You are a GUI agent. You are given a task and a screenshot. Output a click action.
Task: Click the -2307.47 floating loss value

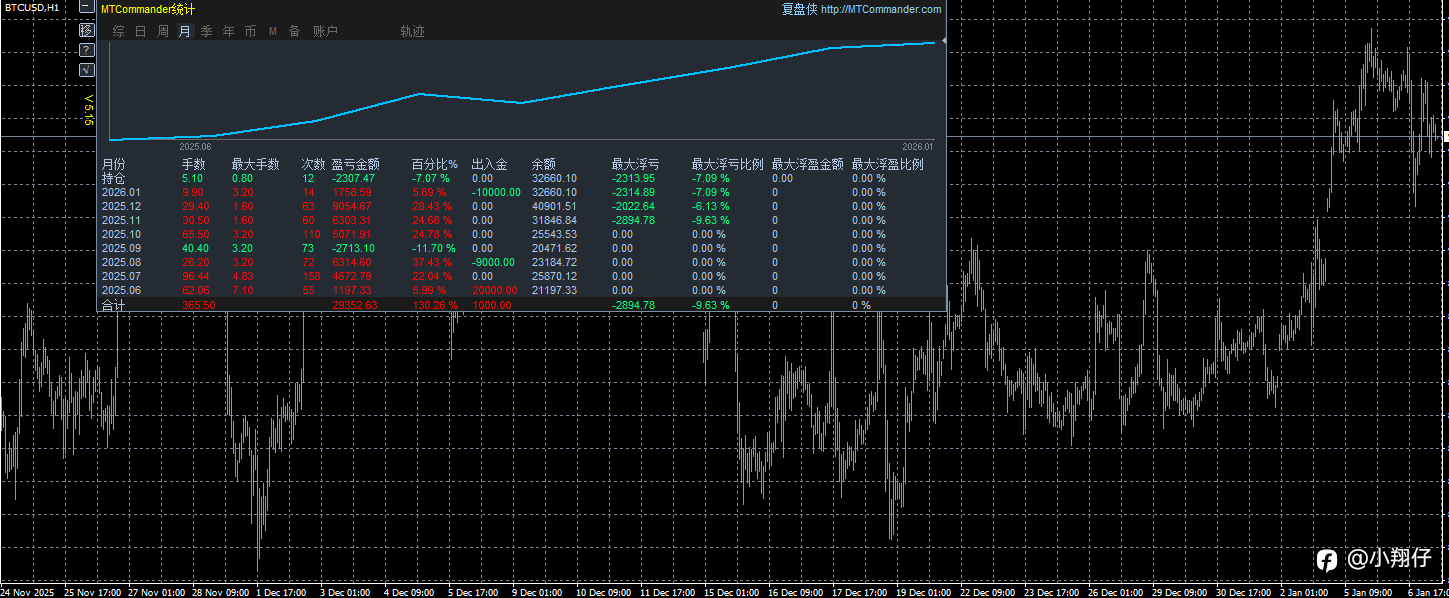coord(353,178)
